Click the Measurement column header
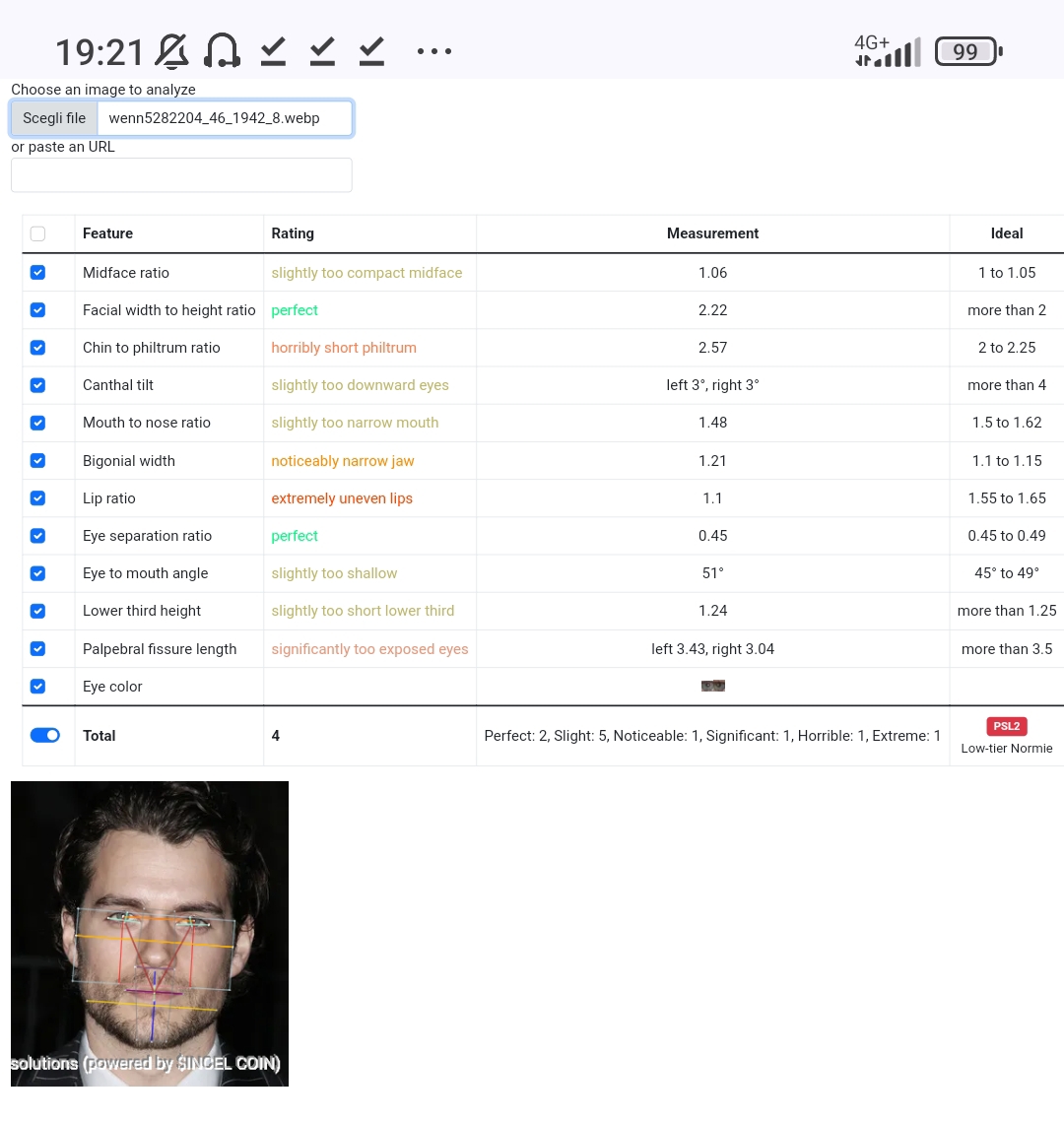Image resolution: width=1064 pixels, height=1123 pixels. (713, 233)
